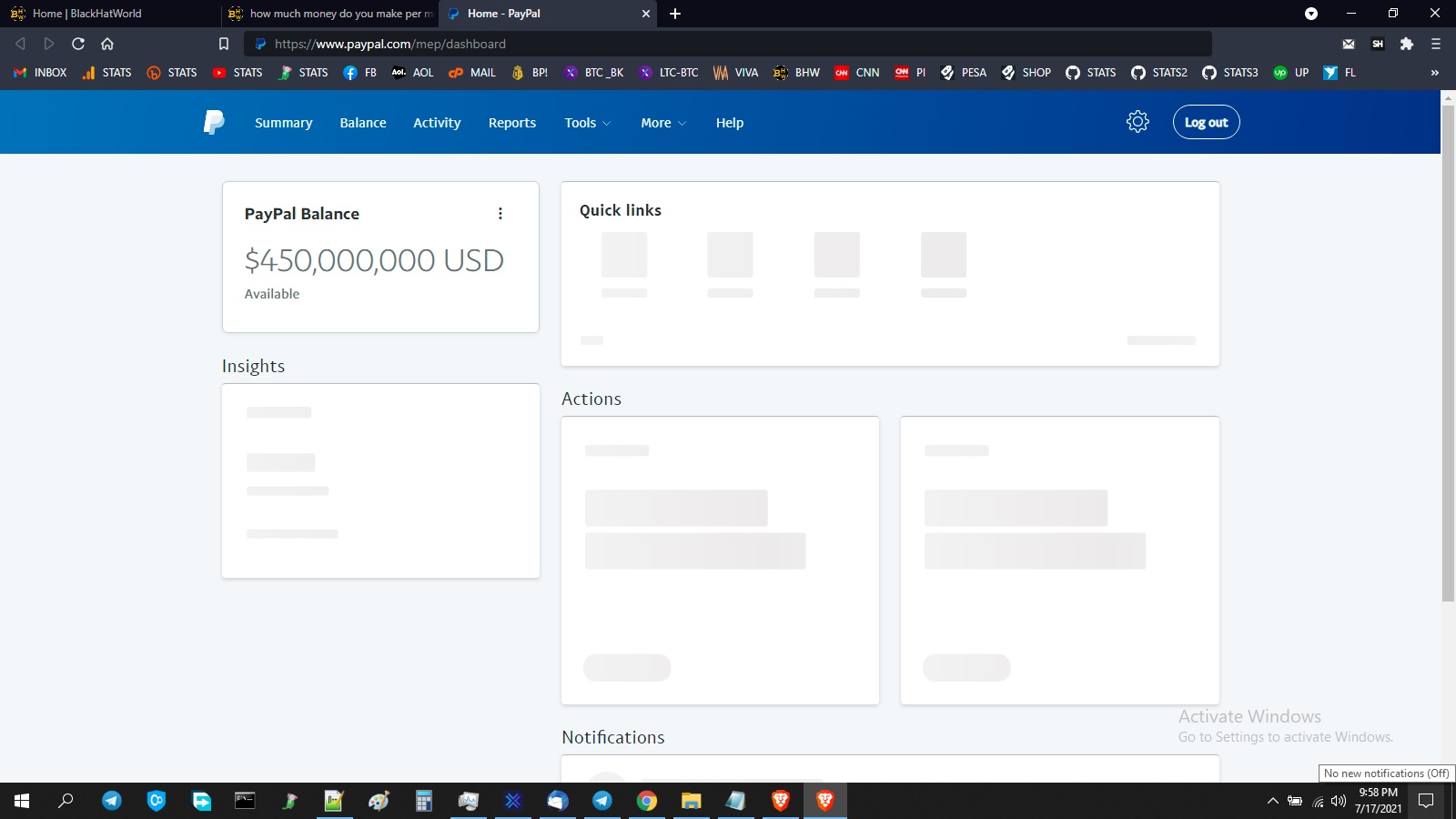
Task: Open File Explorer from the taskbar
Action: point(692,801)
